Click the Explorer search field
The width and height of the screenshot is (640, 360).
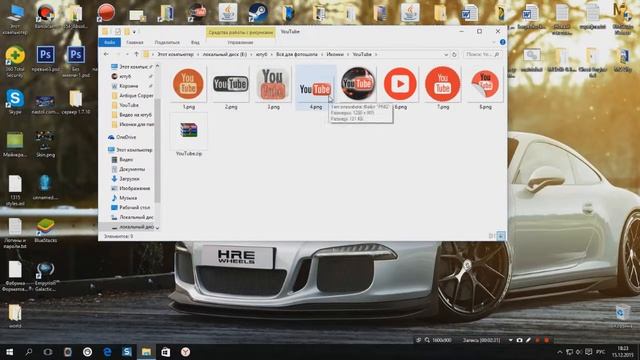coord(482,54)
